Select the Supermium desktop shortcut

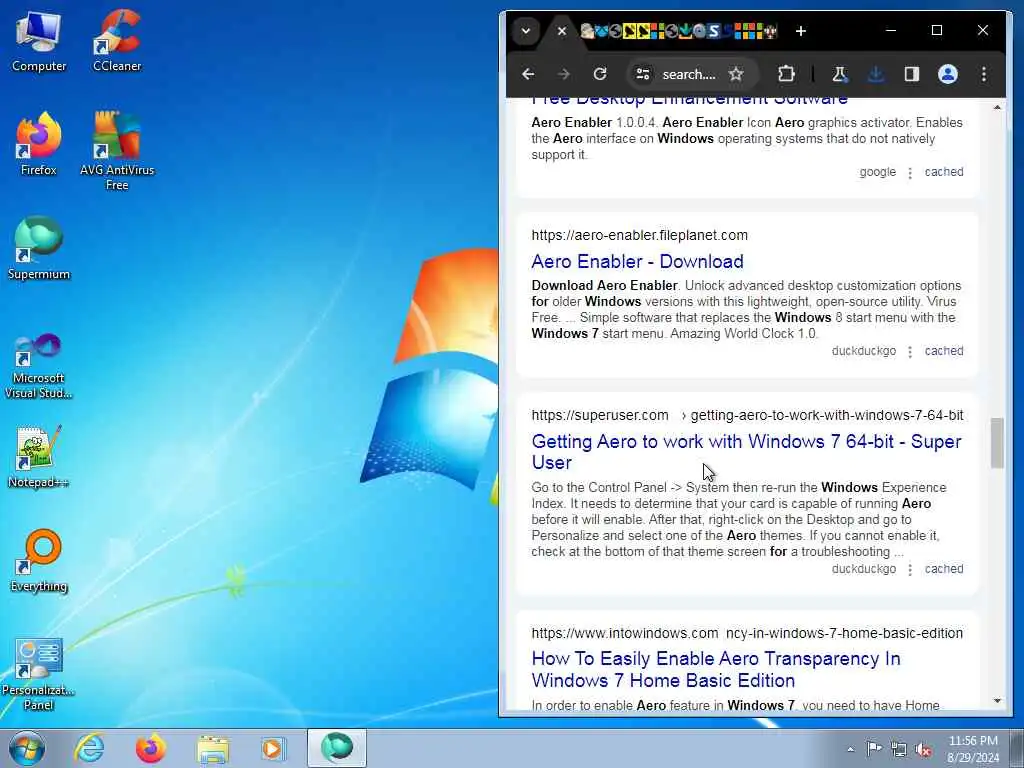coord(39,248)
